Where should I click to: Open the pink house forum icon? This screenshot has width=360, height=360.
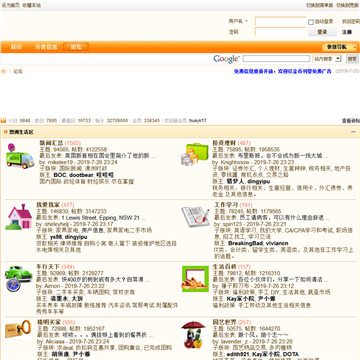click(19, 217)
